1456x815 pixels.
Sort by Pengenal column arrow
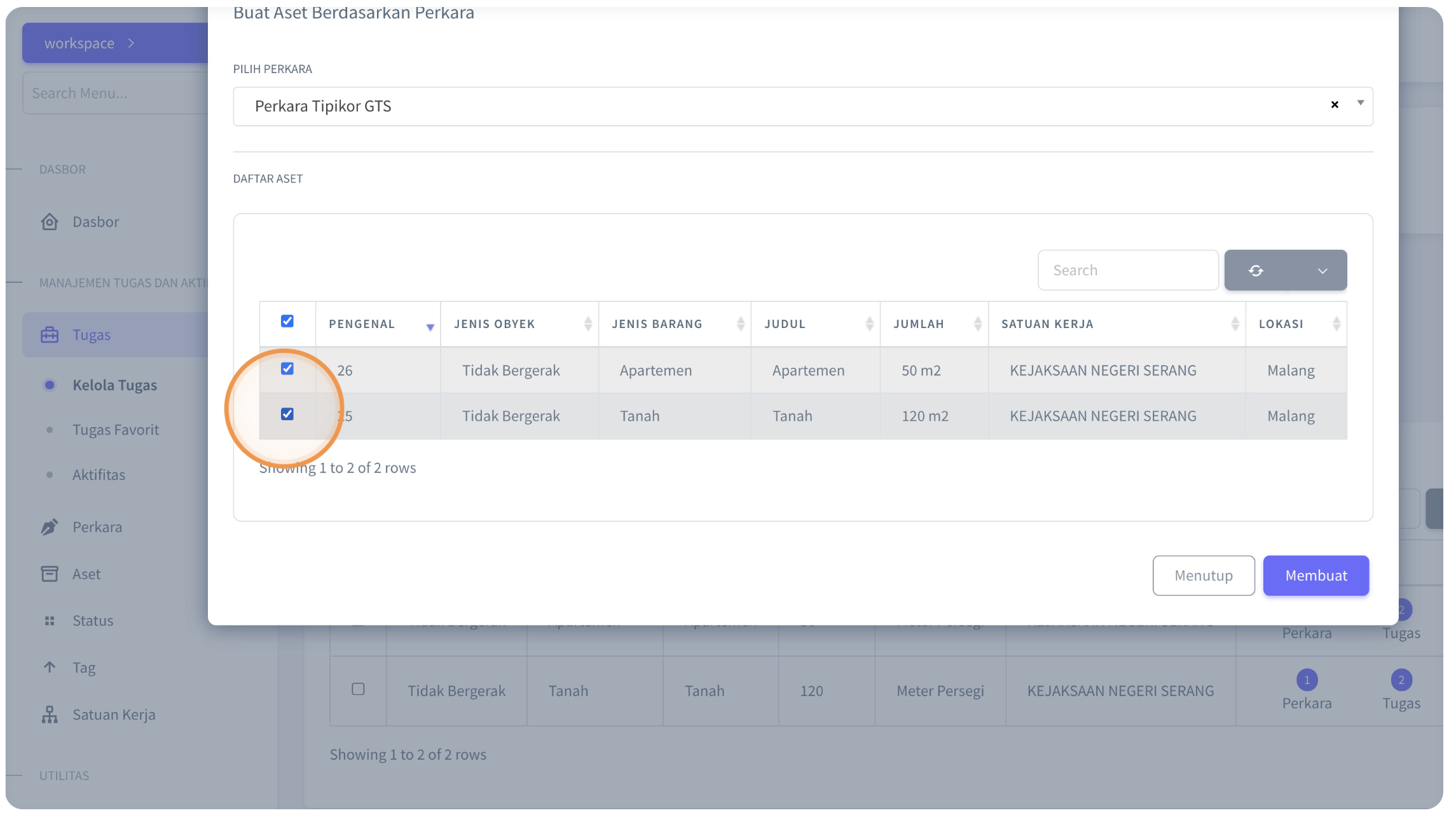430,327
